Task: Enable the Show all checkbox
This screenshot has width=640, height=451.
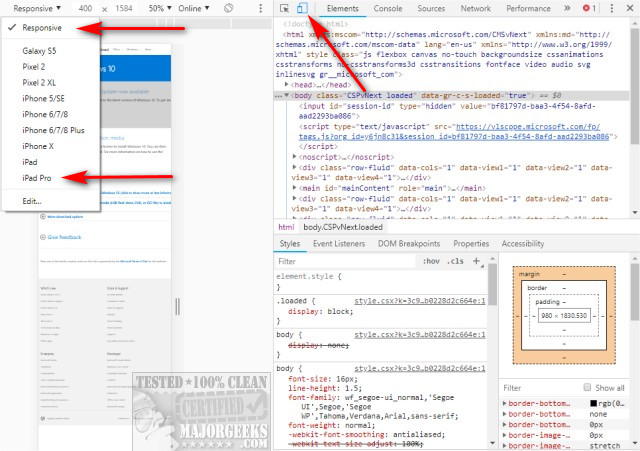Action: [x=587, y=387]
